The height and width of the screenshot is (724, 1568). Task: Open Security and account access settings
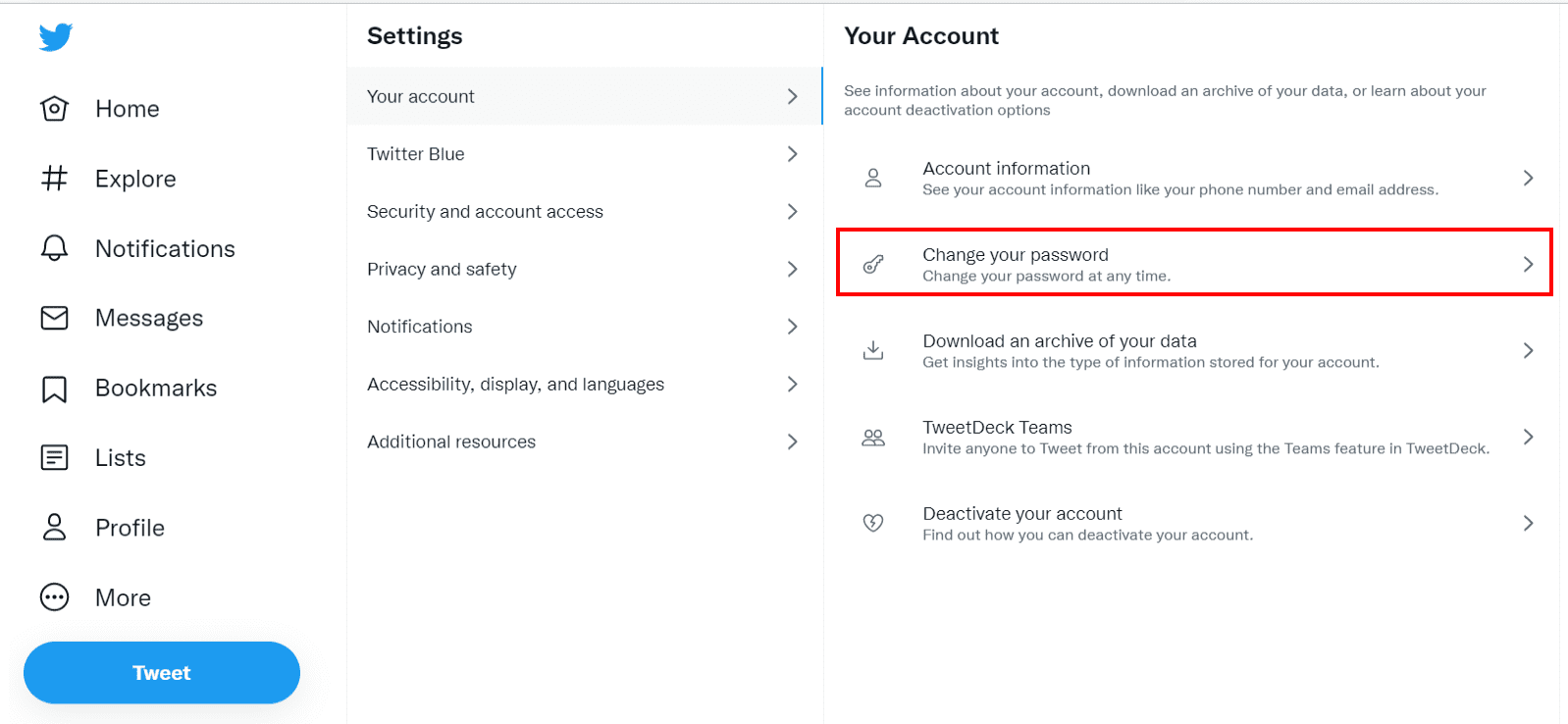(x=585, y=212)
